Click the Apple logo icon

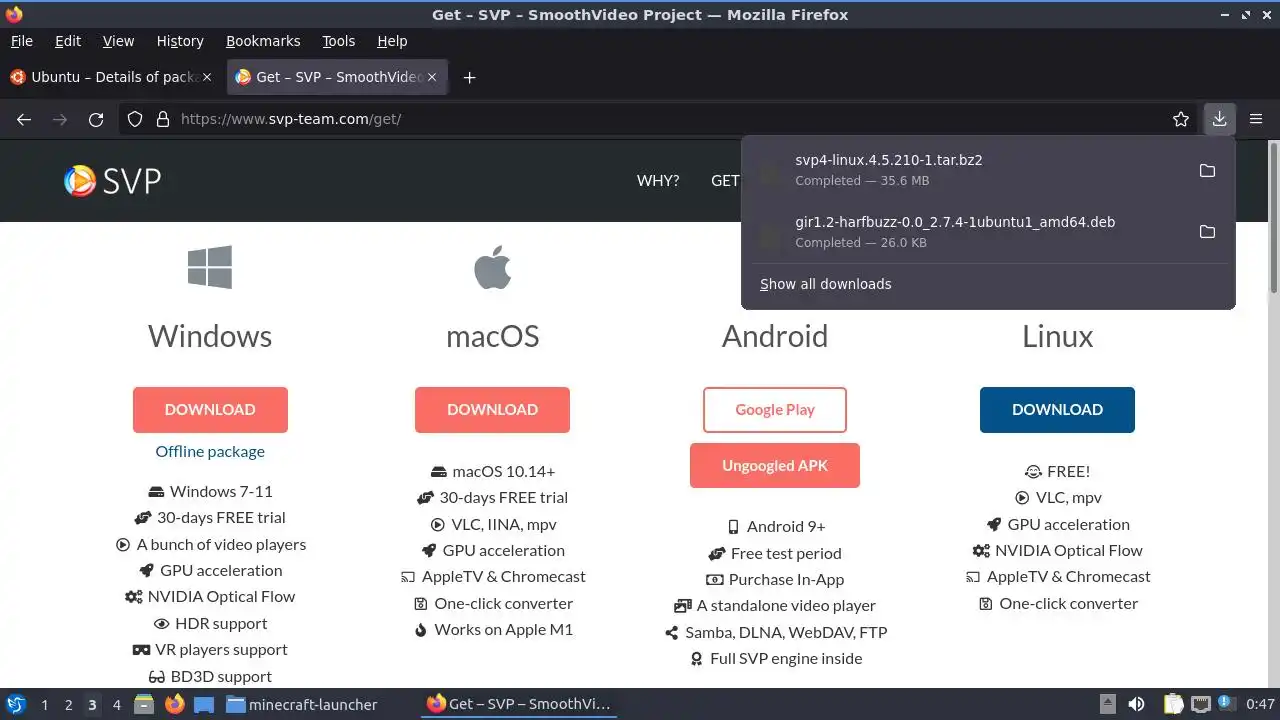(x=492, y=267)
